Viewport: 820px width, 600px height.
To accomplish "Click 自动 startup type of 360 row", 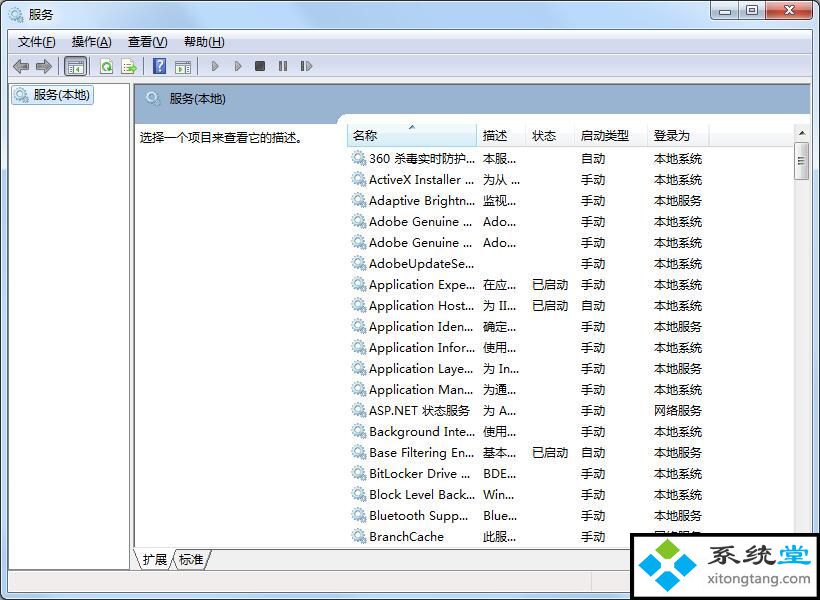I will pos(593,159).
